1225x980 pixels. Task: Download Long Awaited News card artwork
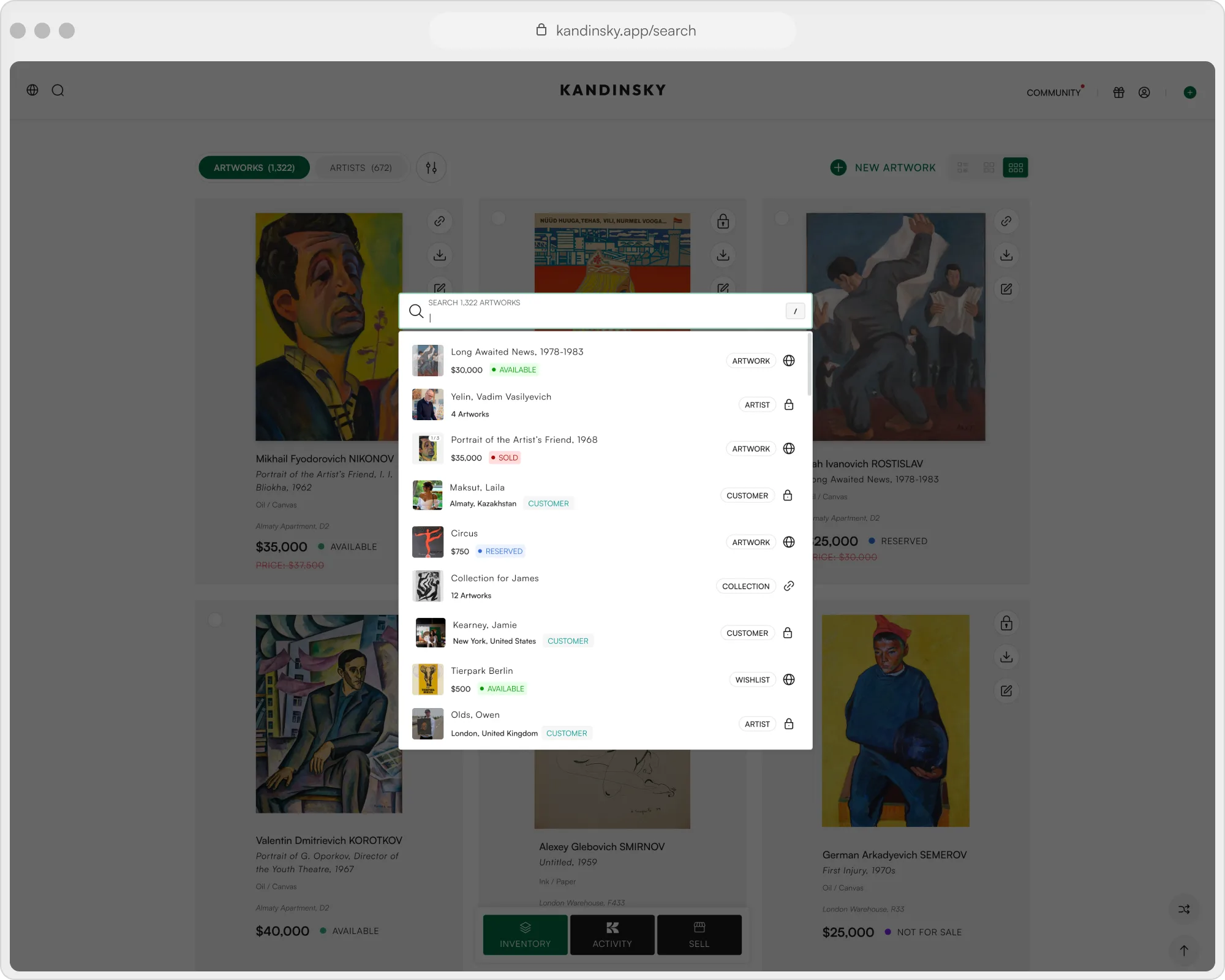coord(1006,255)
